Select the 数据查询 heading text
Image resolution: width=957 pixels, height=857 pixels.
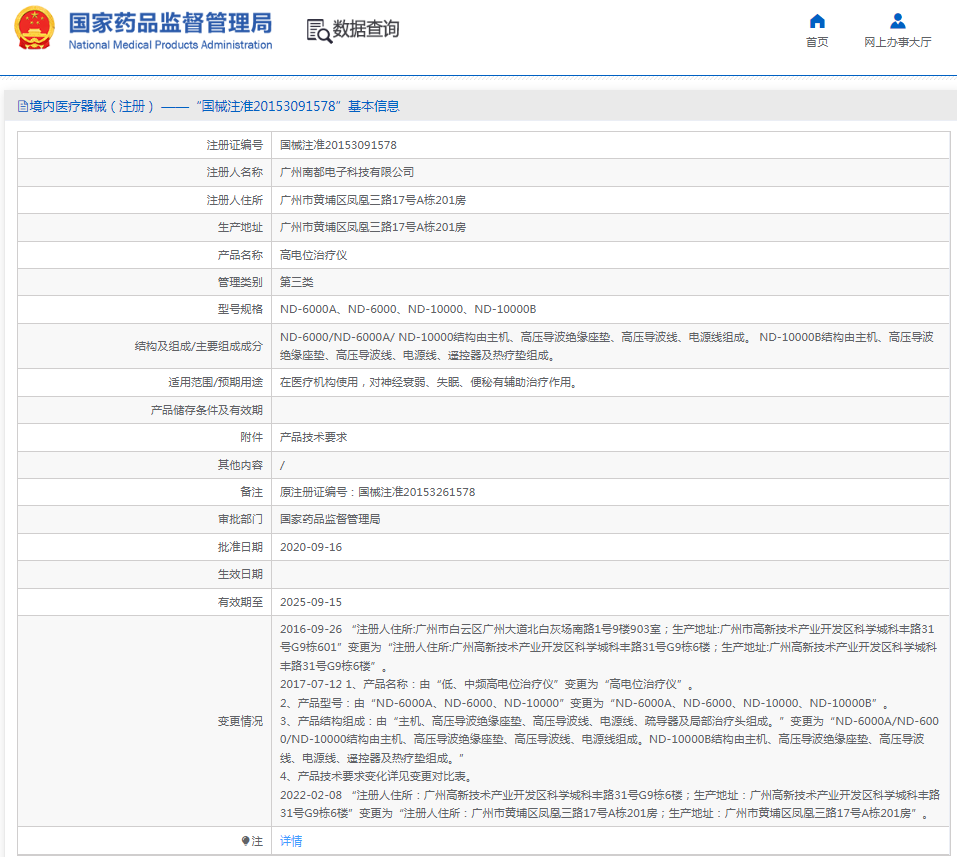point(366,30)
